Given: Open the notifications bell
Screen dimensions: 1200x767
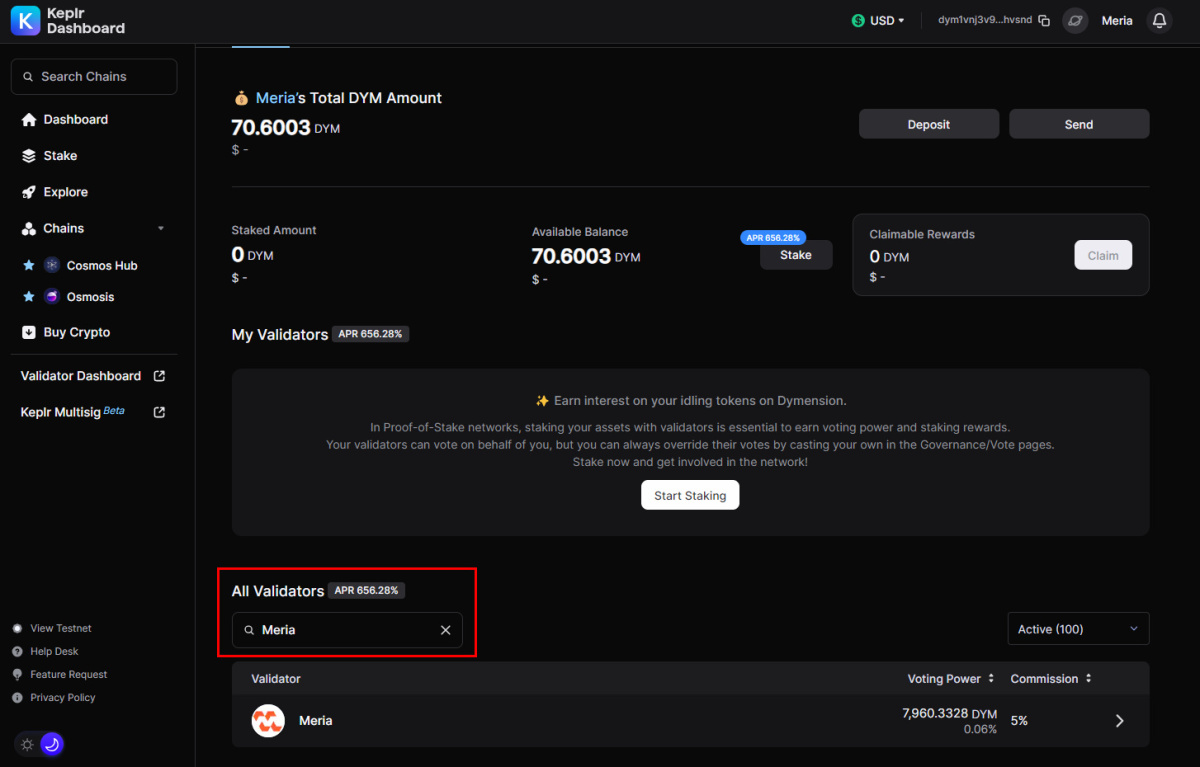Looking at the screenshot, I should click(1159, 21).
